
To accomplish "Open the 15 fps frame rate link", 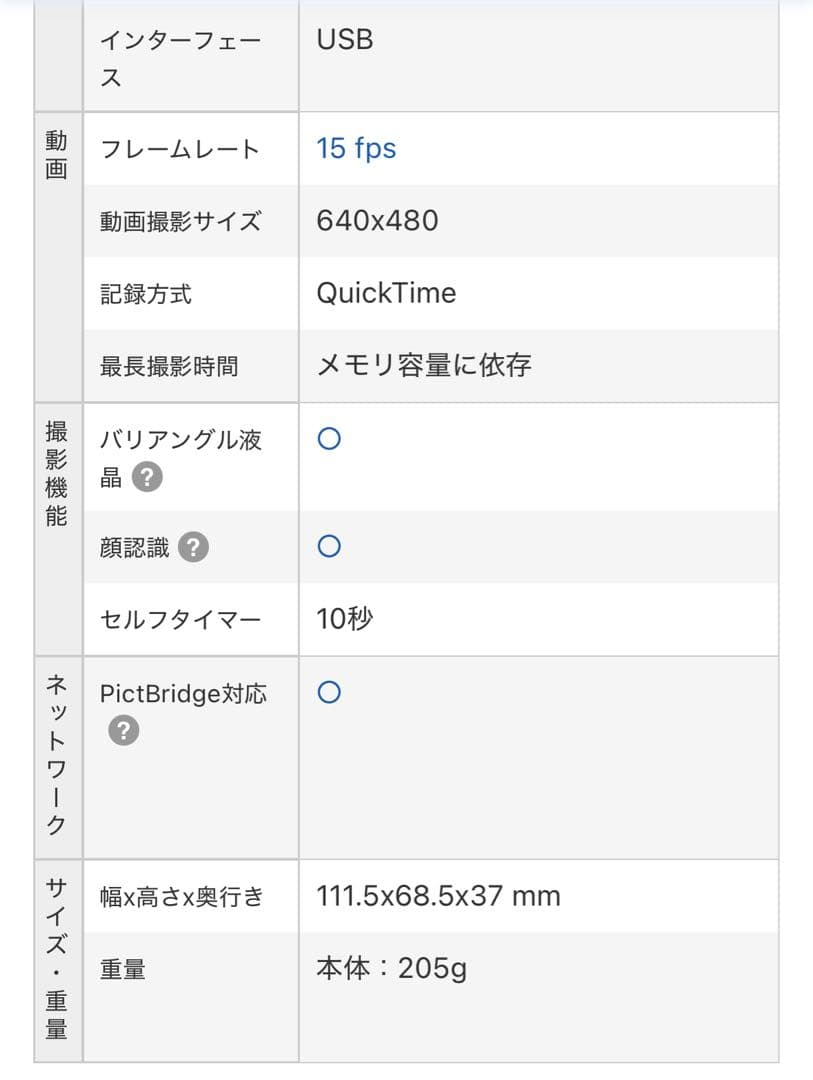I will coord(355,148).
